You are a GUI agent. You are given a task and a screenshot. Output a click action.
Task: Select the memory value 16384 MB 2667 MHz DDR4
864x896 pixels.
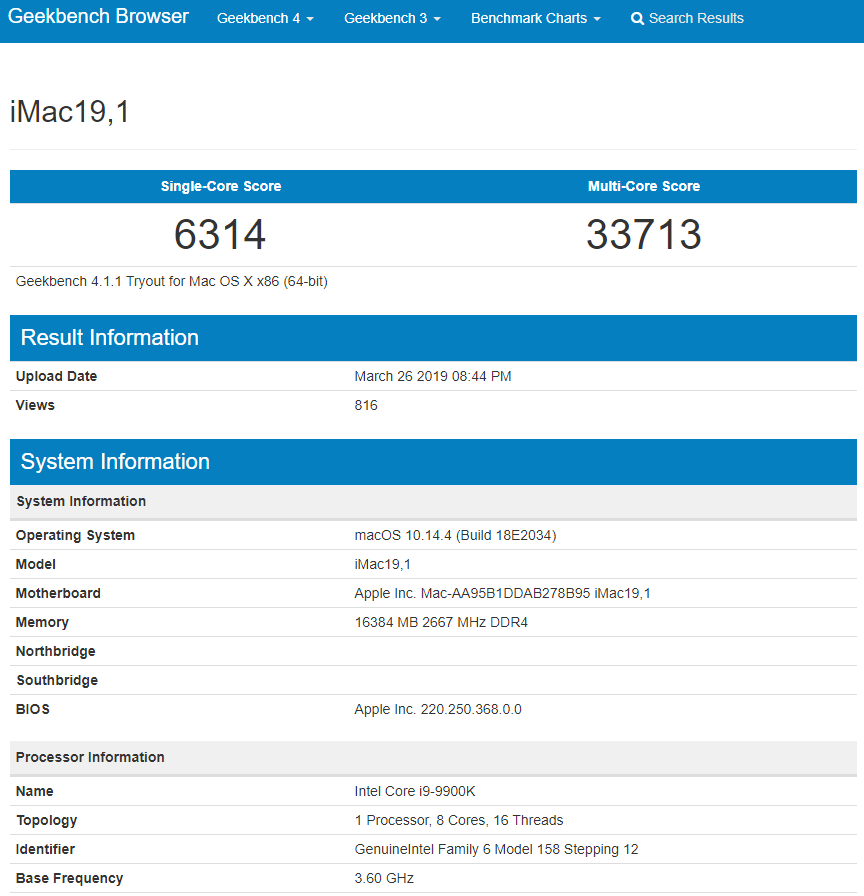(x=441, y=623)
